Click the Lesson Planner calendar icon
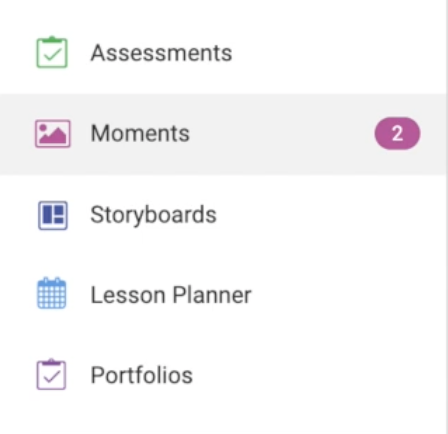 pos(51,293)
